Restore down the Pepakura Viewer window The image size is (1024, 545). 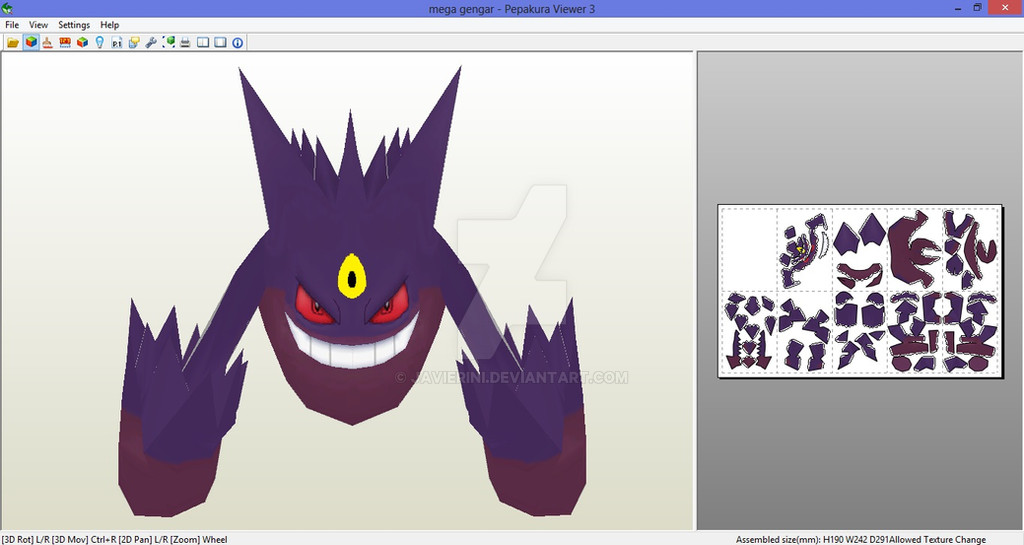977,8
